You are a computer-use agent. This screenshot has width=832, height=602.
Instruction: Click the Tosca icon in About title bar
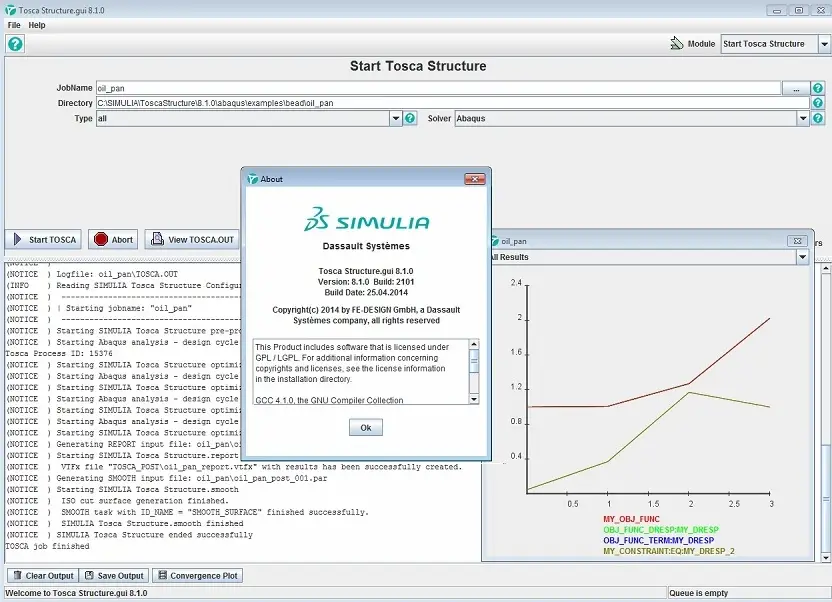pos(253,179)
